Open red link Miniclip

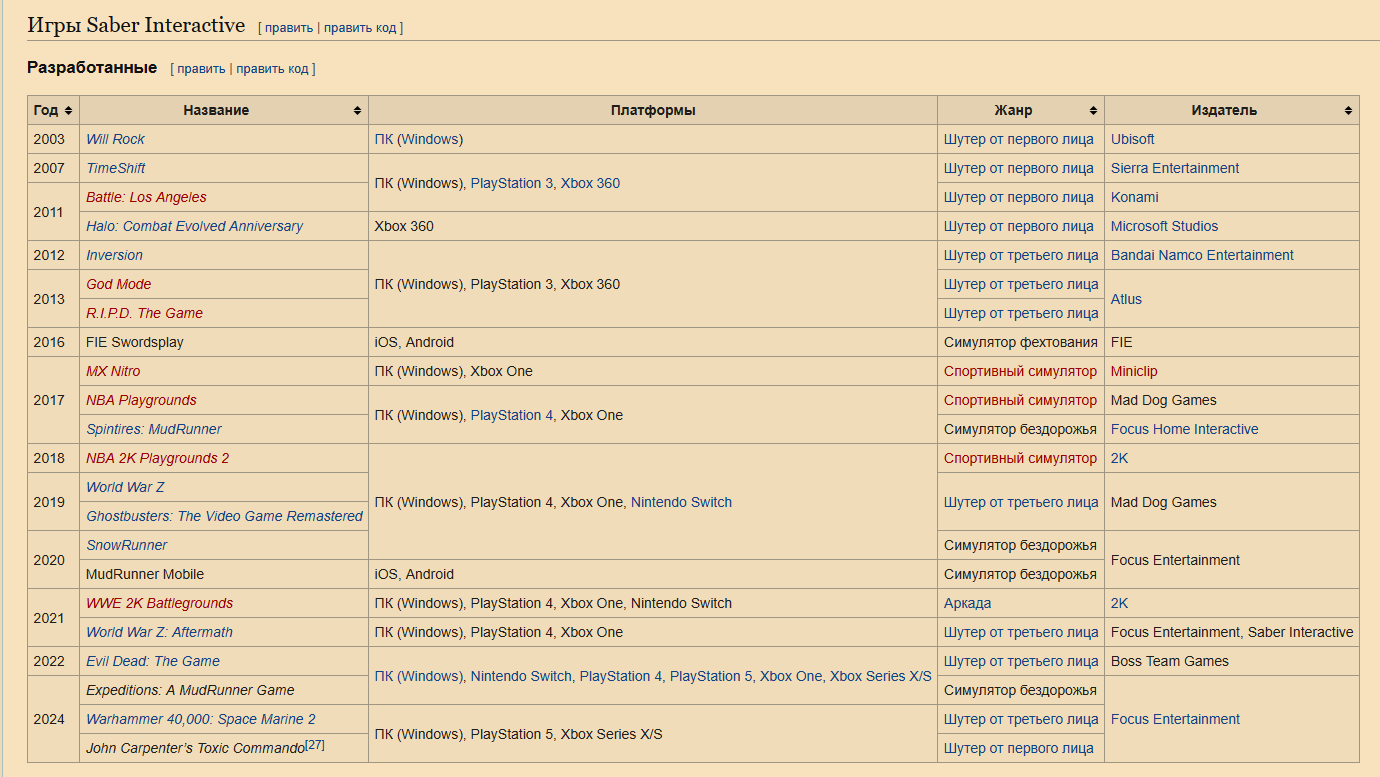1134,371
